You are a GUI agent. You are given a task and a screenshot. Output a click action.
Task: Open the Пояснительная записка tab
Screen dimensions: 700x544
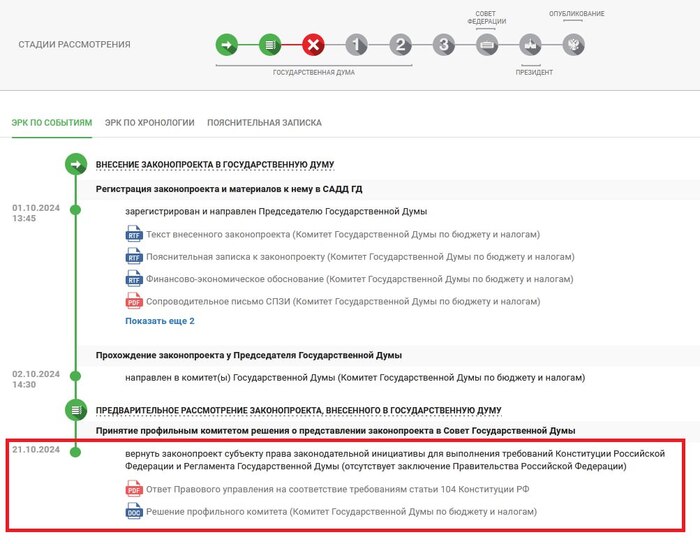tap(264, 123)
